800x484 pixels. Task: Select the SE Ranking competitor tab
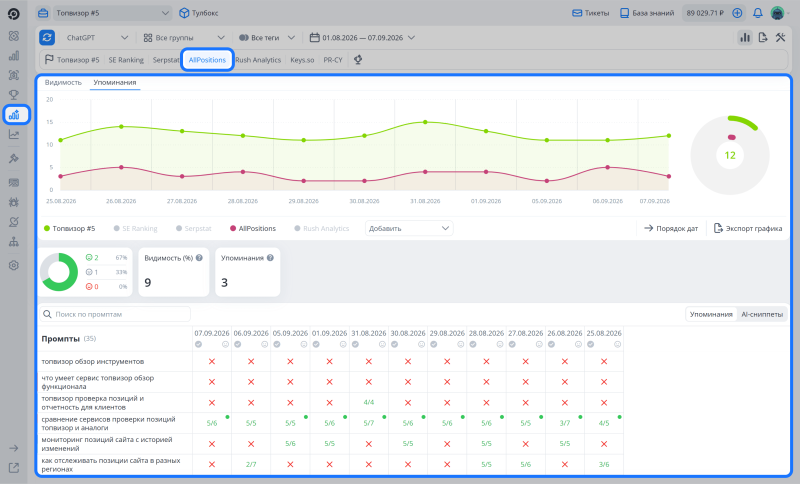[126, 60]
